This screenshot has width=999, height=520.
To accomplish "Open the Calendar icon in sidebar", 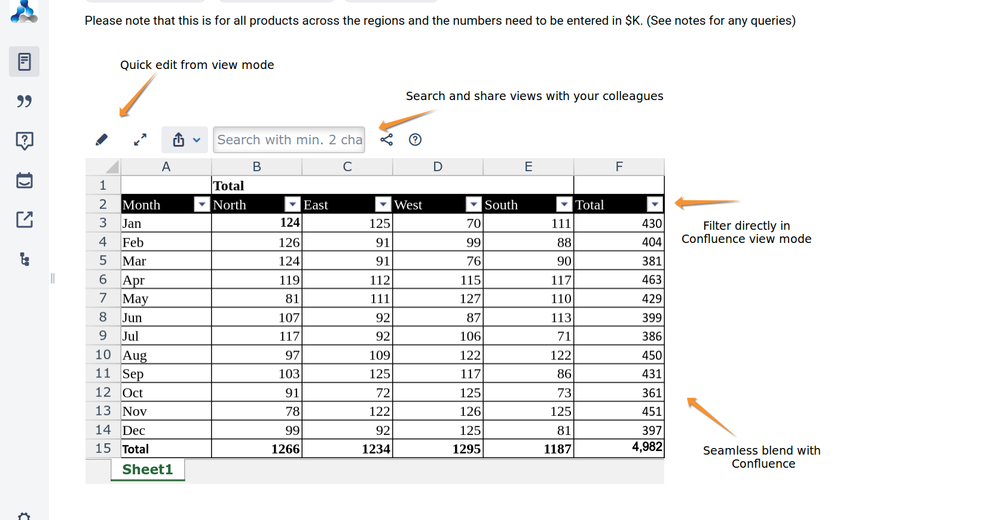I will 24,180.
